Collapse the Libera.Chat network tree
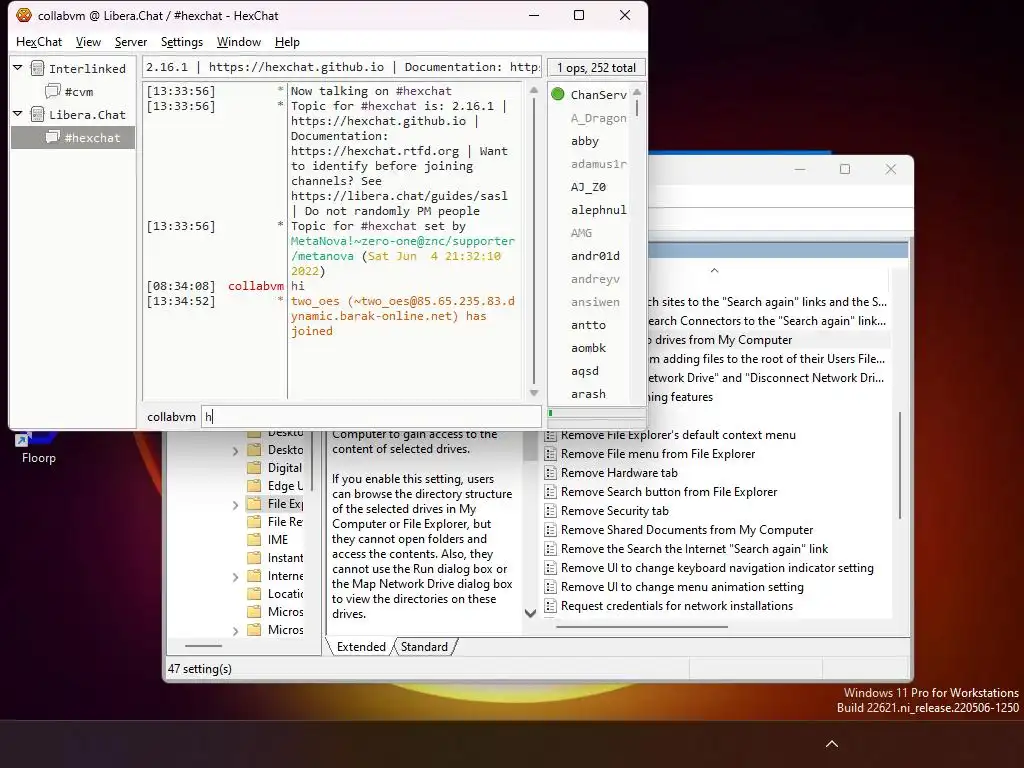Image resolution: width=1024 pixels, height=768 pixels. click(18, 114)
